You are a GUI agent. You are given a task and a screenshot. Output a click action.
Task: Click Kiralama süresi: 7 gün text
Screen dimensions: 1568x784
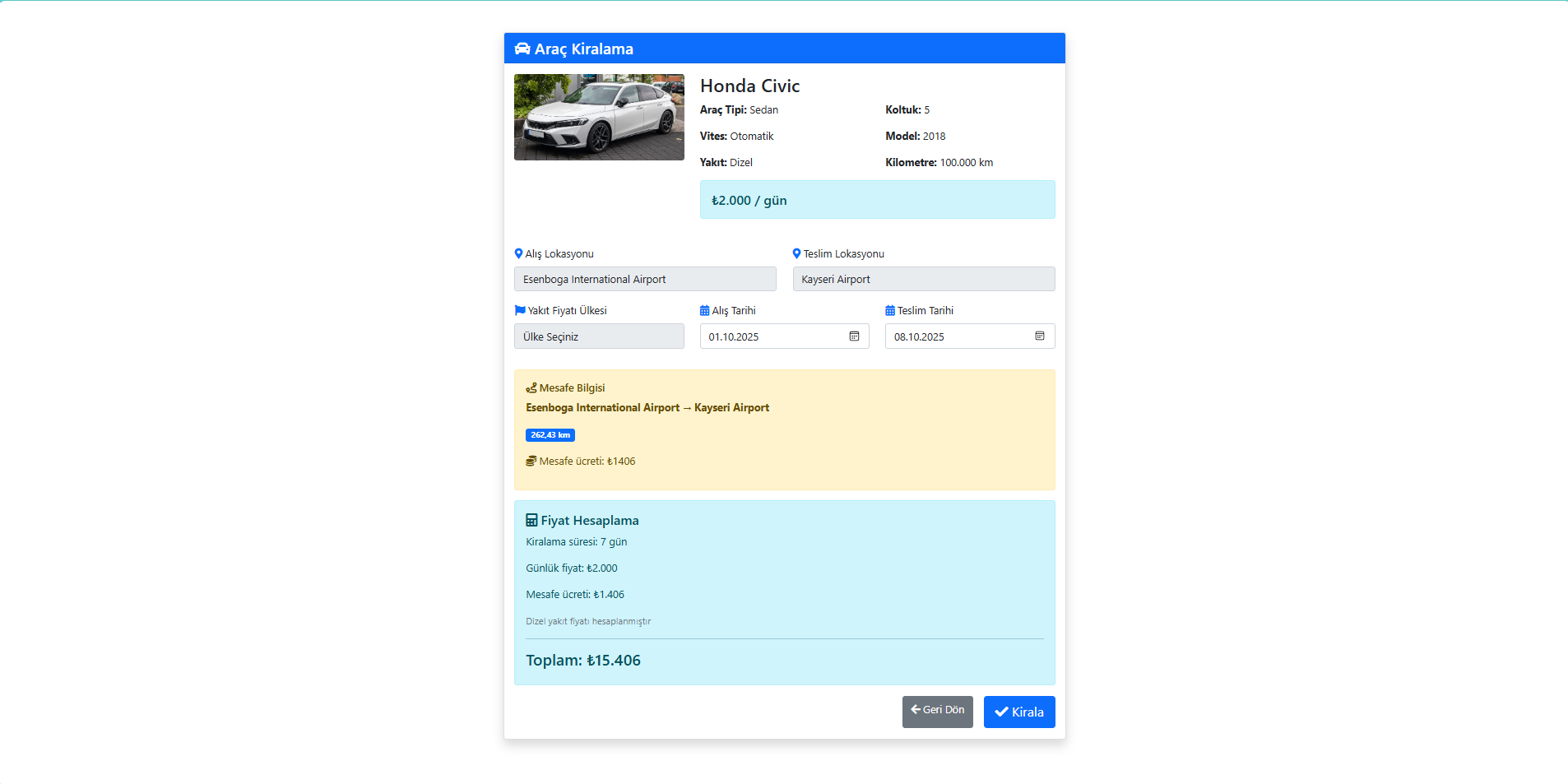[x=577, y=541]
